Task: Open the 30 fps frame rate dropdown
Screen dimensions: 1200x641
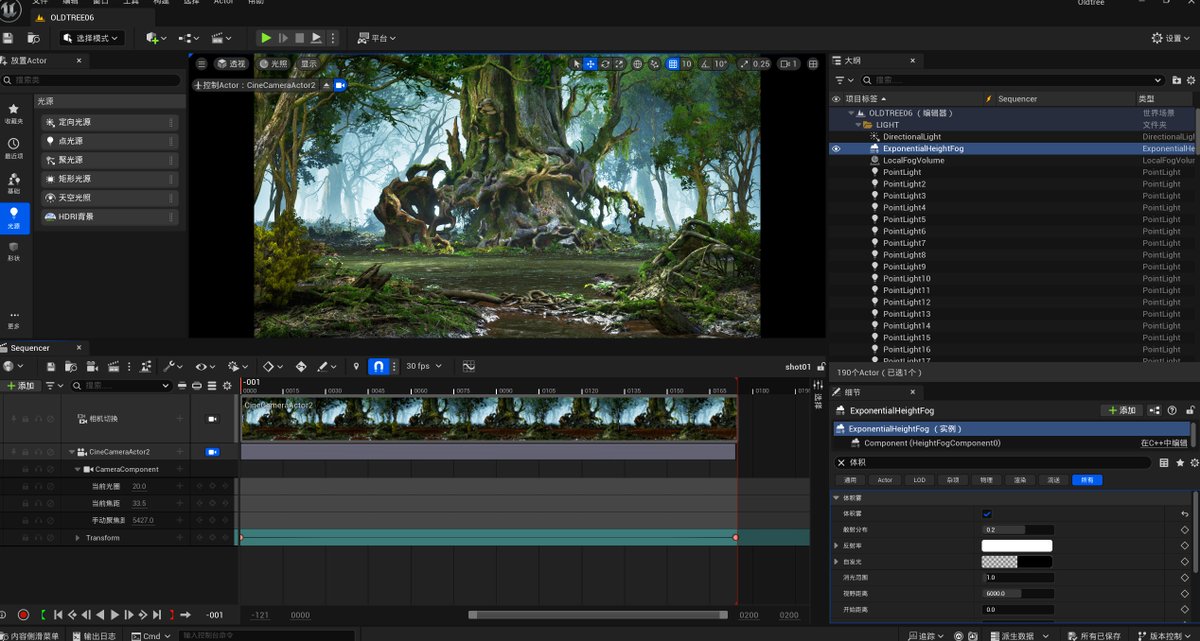Action: [425, 367]
